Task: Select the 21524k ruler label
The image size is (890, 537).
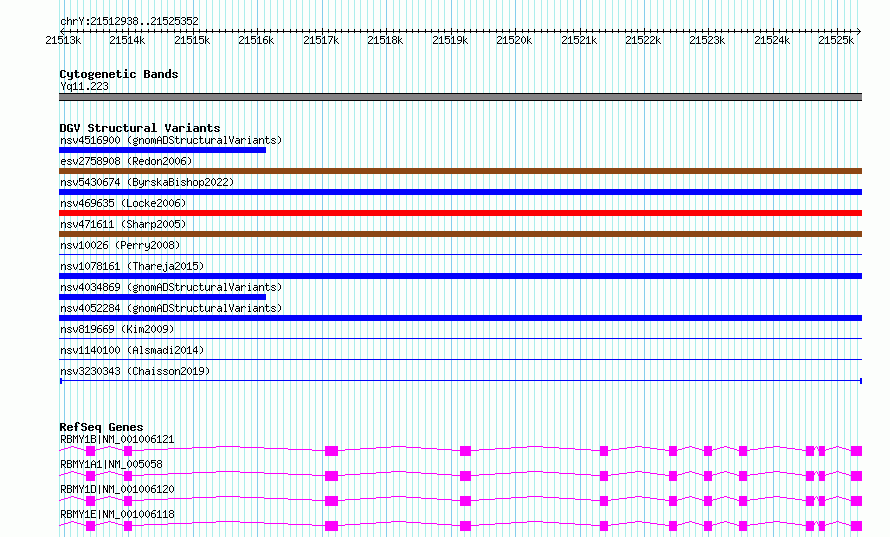Action: coord(771,40)
